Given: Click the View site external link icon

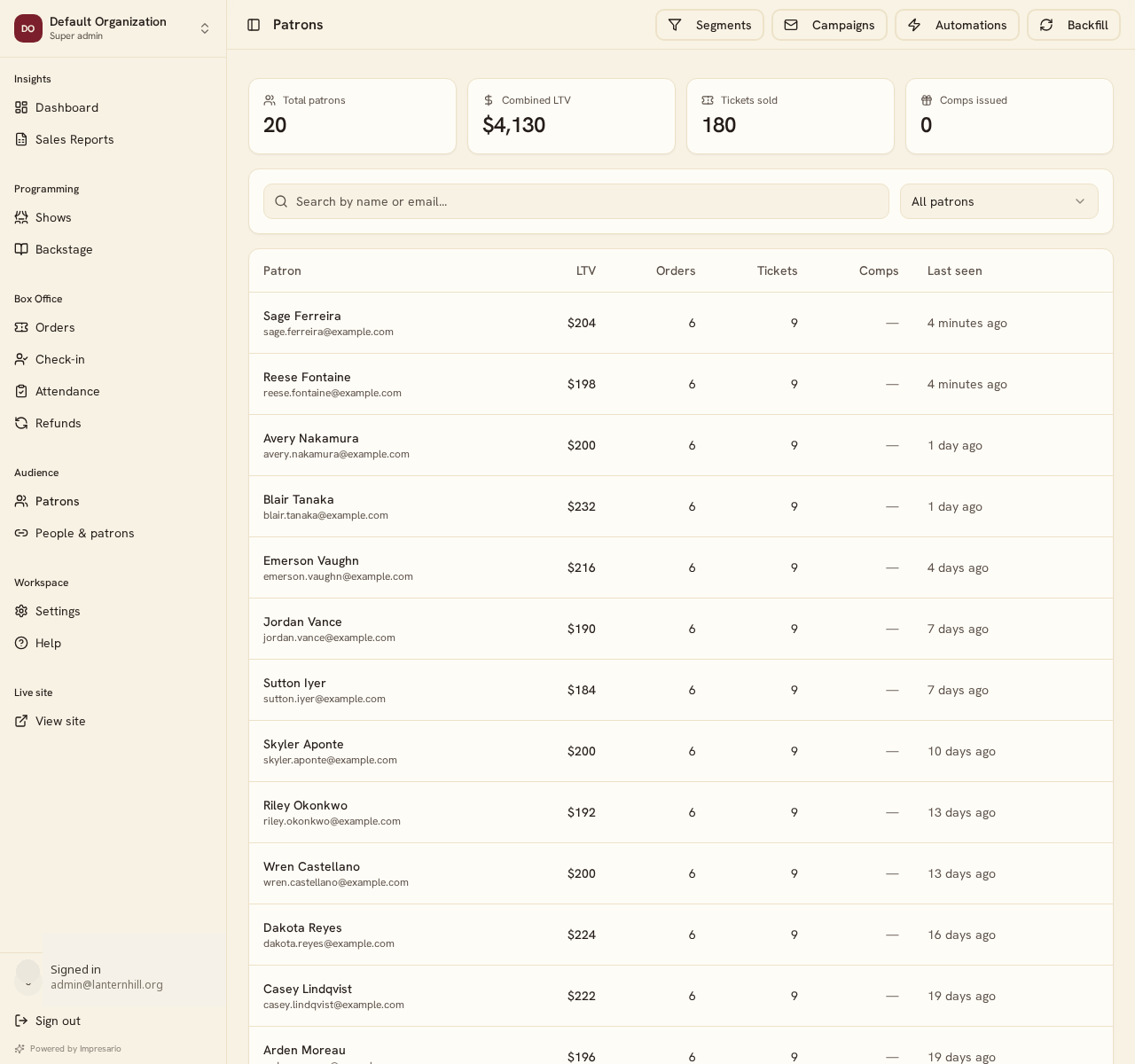Looking at the screenshot, I should tap(21, 721).
